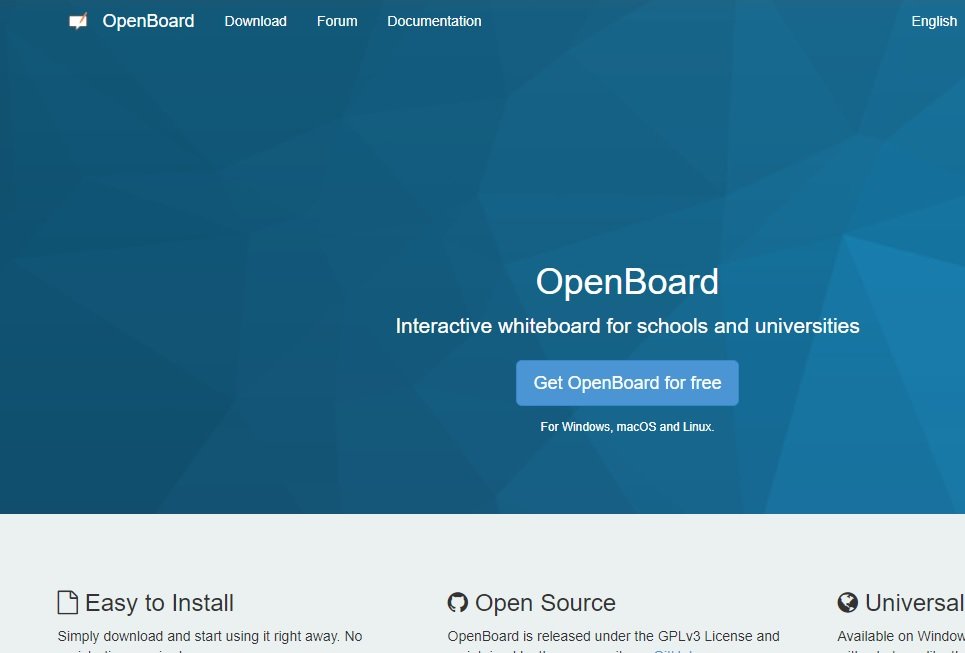Click the GitHub icon beside Open Source
The height and width of the screenshot is (653, 965).
[x=457, y=603]
